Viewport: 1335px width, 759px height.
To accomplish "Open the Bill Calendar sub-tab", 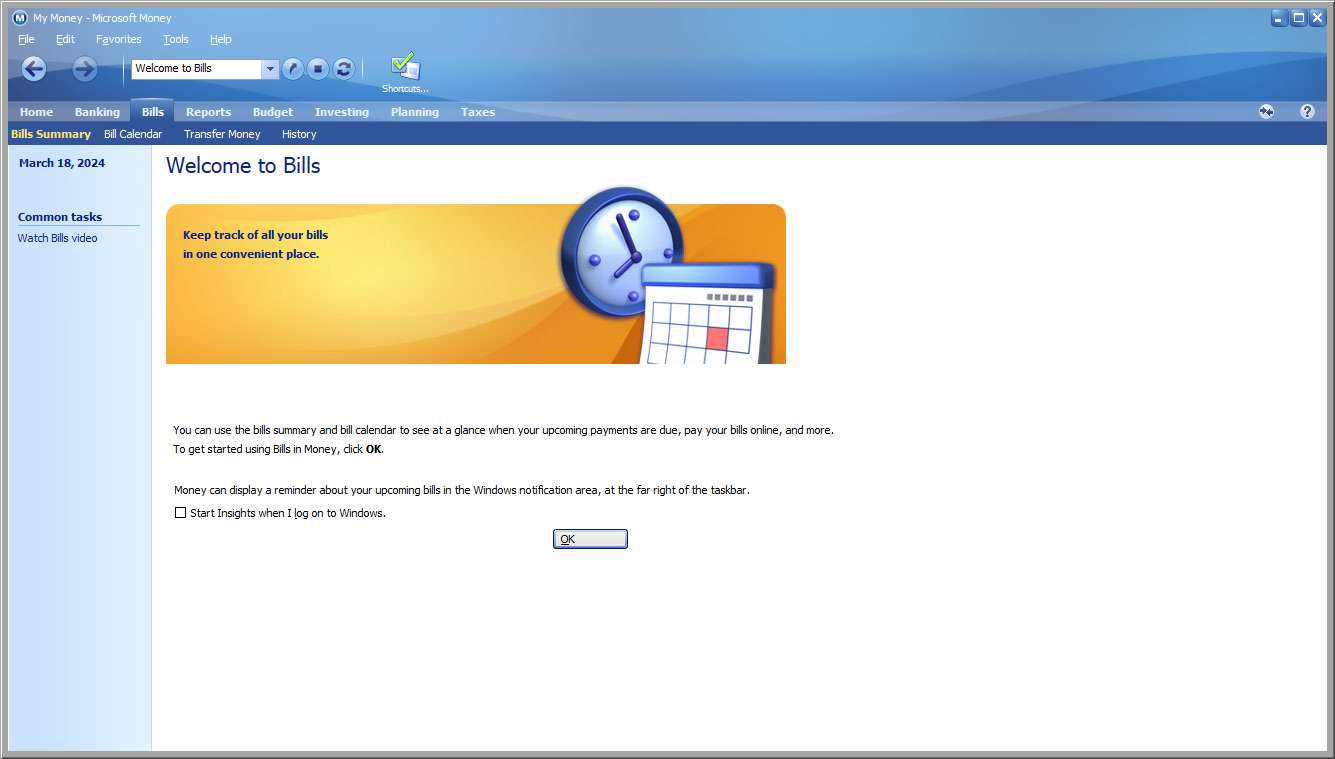I will [x=133, y=134].
